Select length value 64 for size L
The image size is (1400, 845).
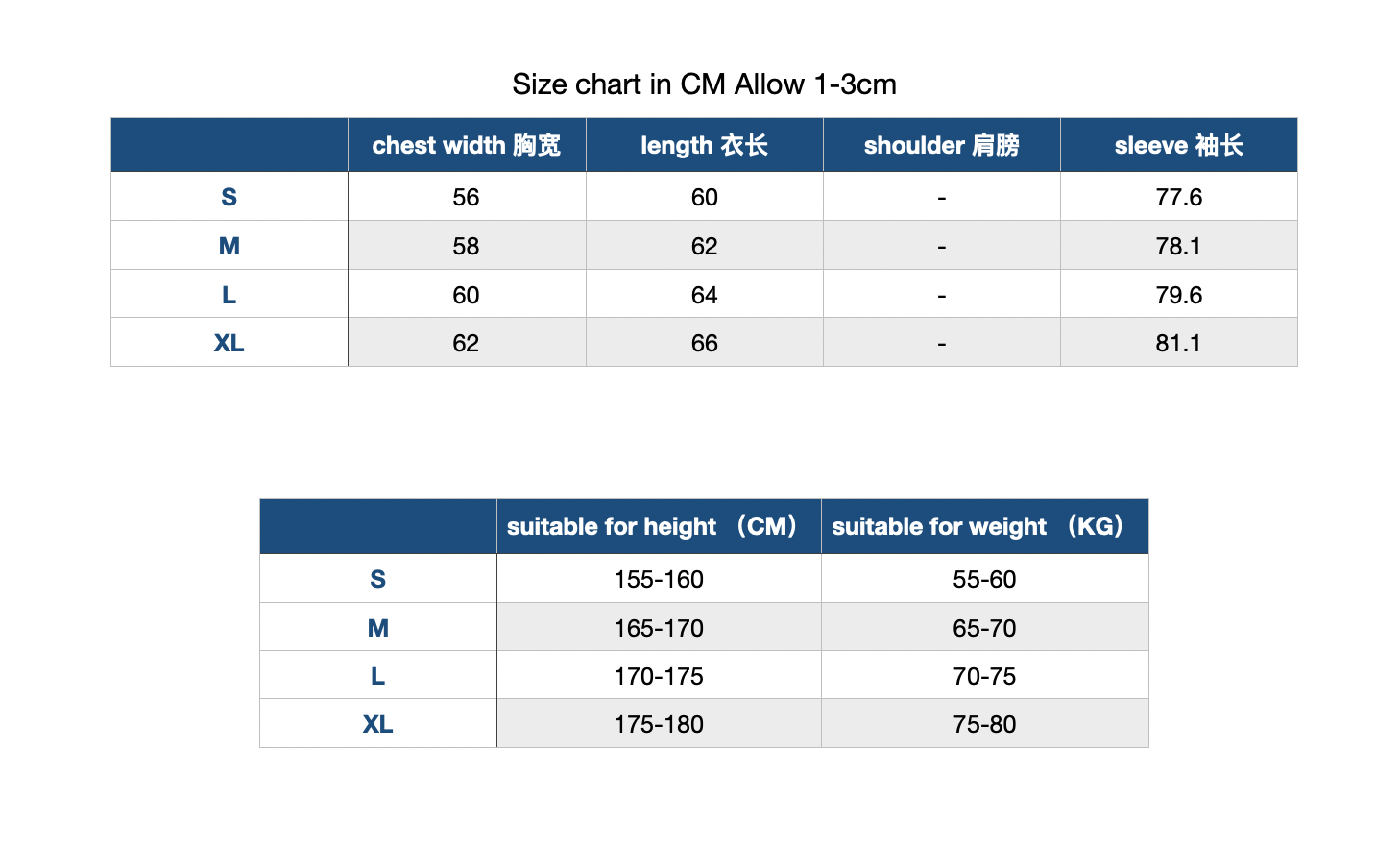(704, 295)
